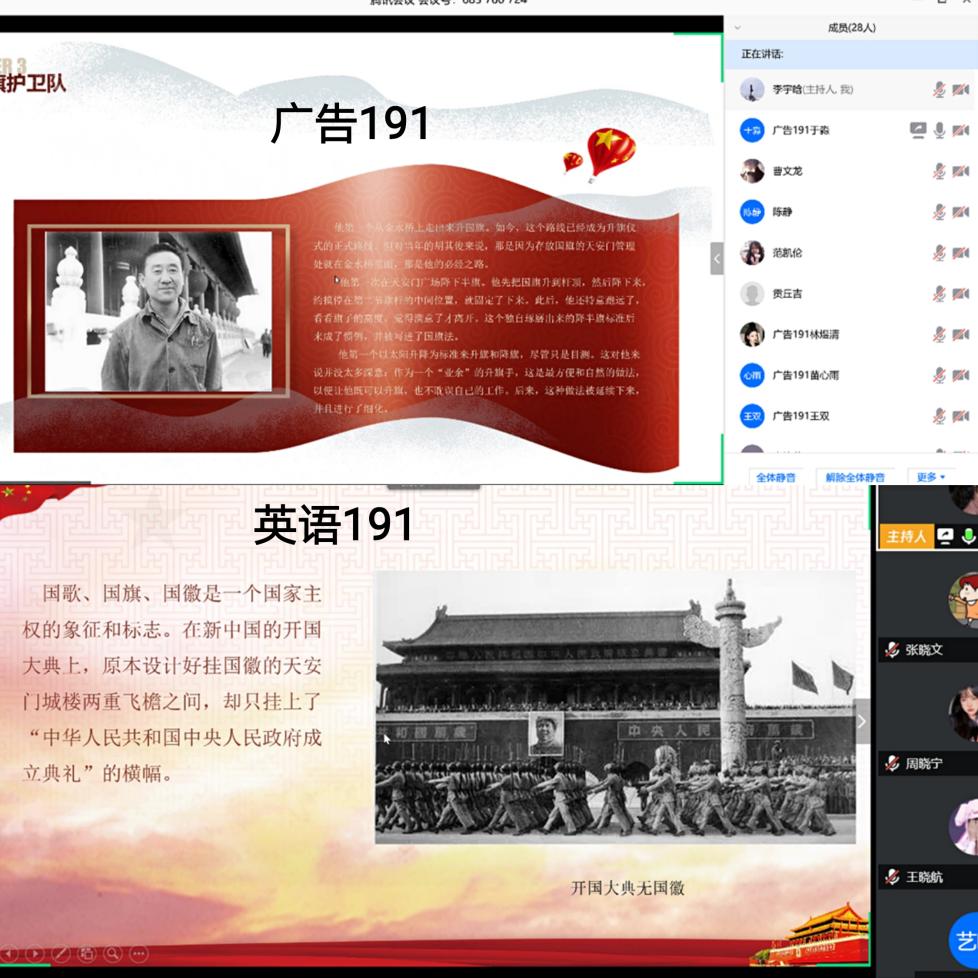The image size is (978, 978).
Task: Open the pen annotation tool in slideshow
Action: pos(61,953)
